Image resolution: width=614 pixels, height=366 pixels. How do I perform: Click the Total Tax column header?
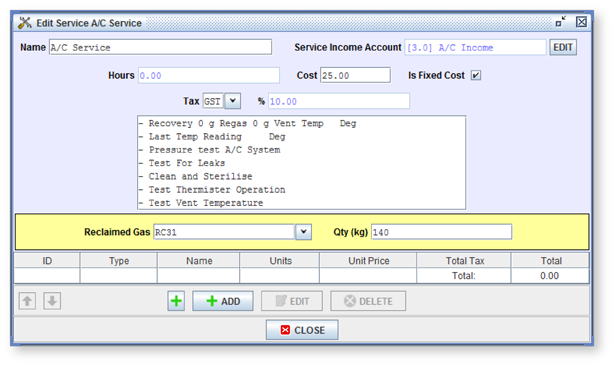pyautogui.click(x=464, y=261)
